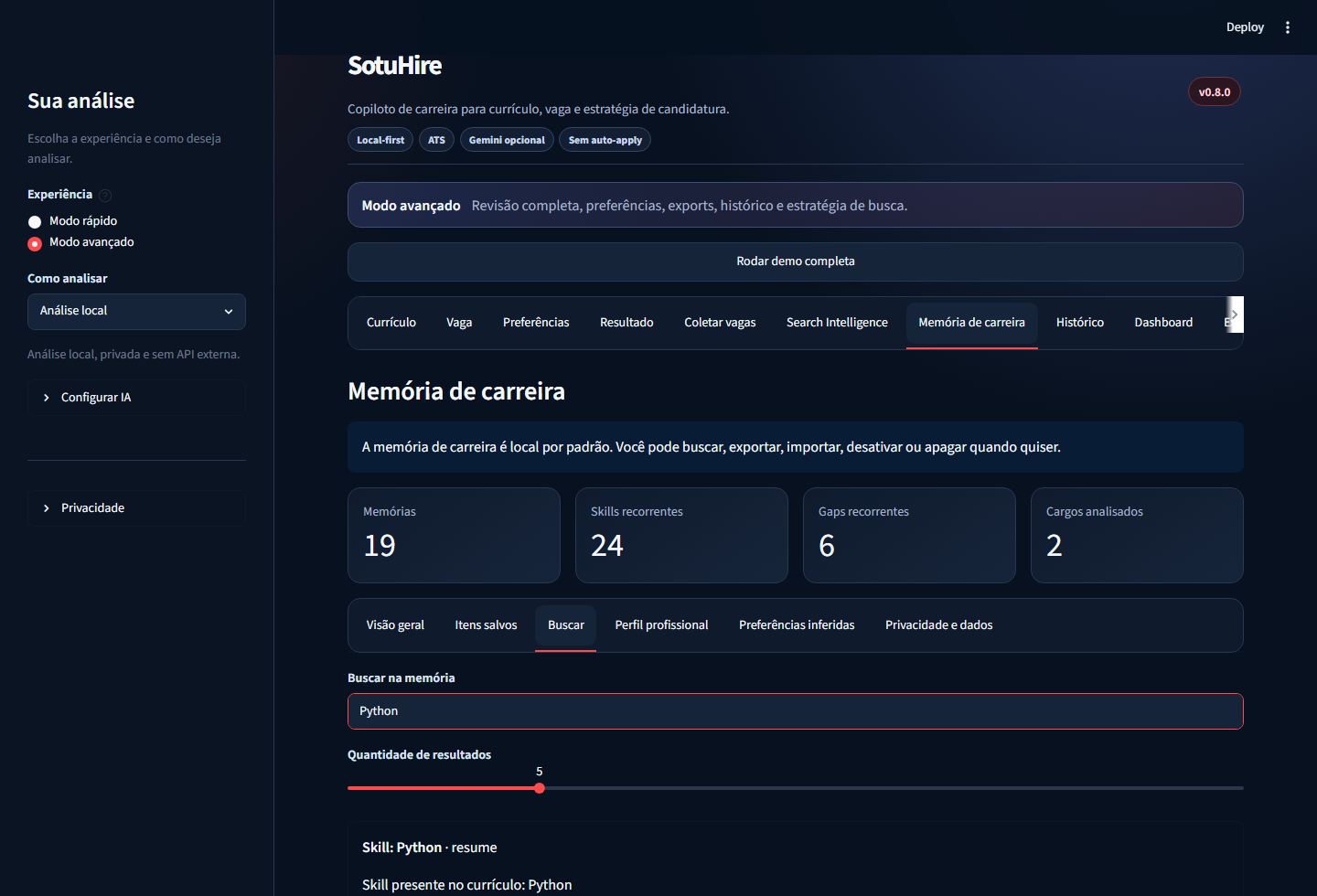Select the Modo avançado radio option

pos(35,243)
